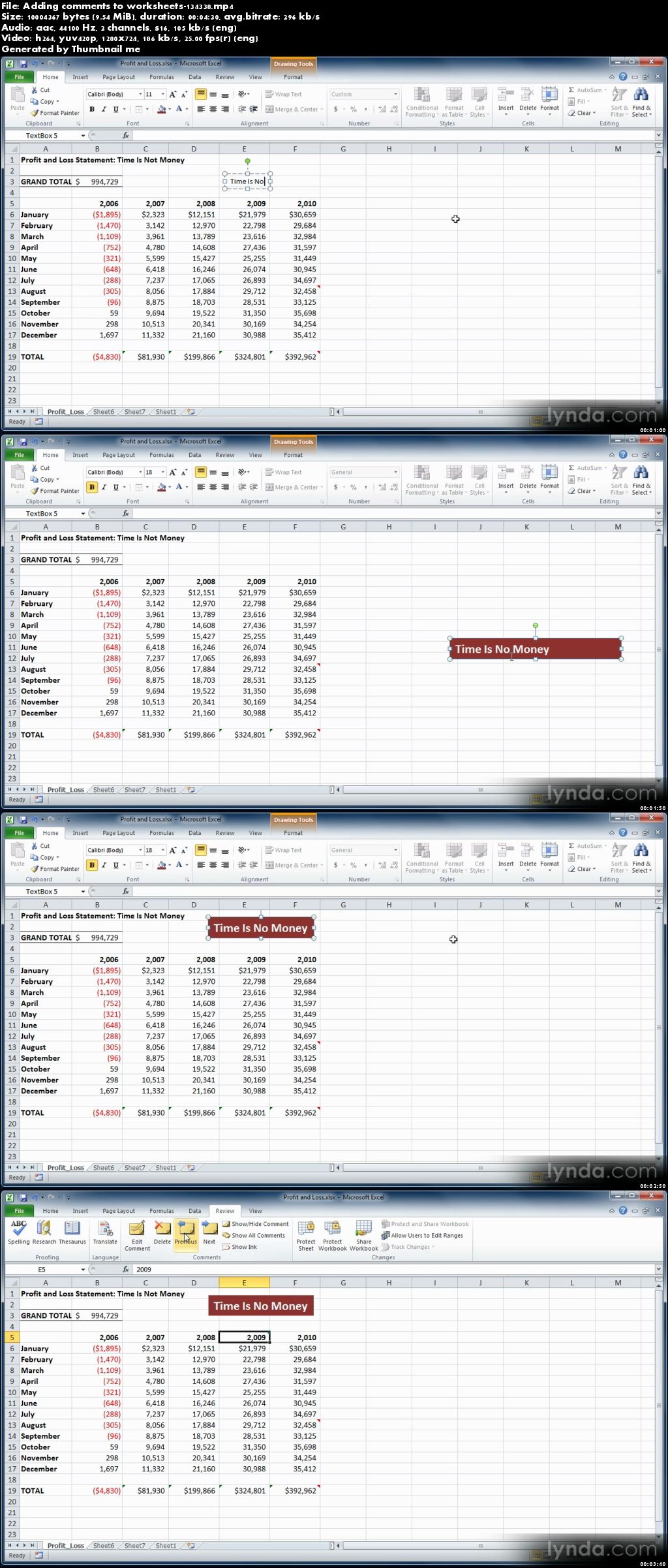Click the Cut icon in the first frame's Clipboard group
The image size is (668, 1568).
40,90
